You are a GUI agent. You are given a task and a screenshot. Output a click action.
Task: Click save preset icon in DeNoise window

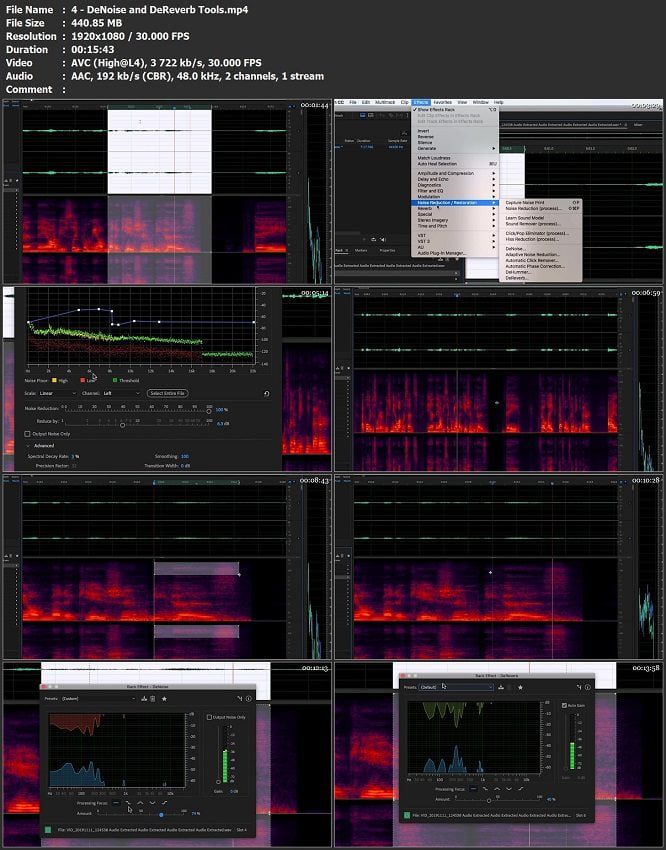144,699
